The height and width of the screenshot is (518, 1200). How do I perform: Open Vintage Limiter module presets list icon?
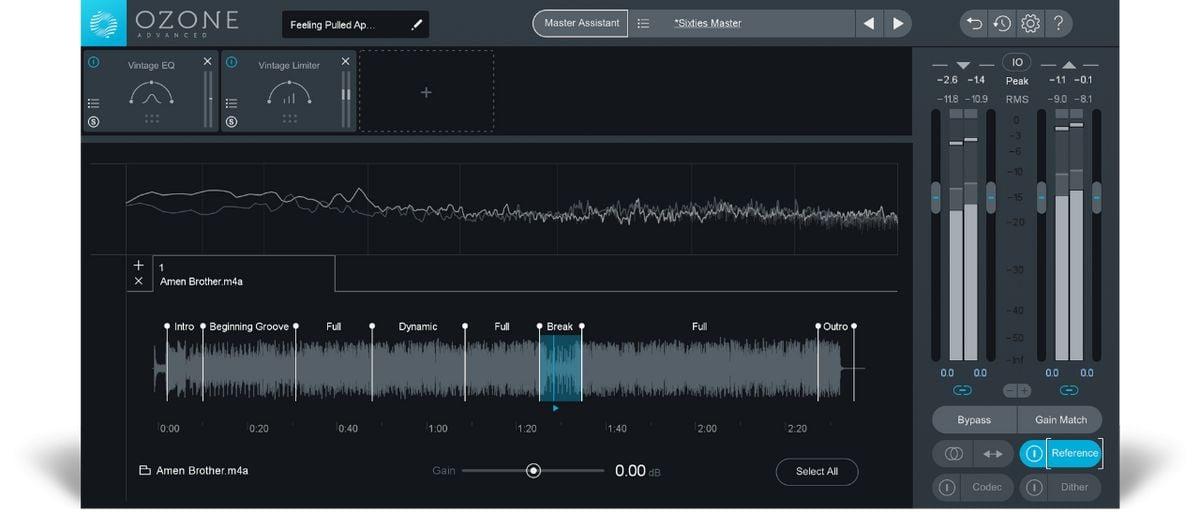(x=231, y=102)
